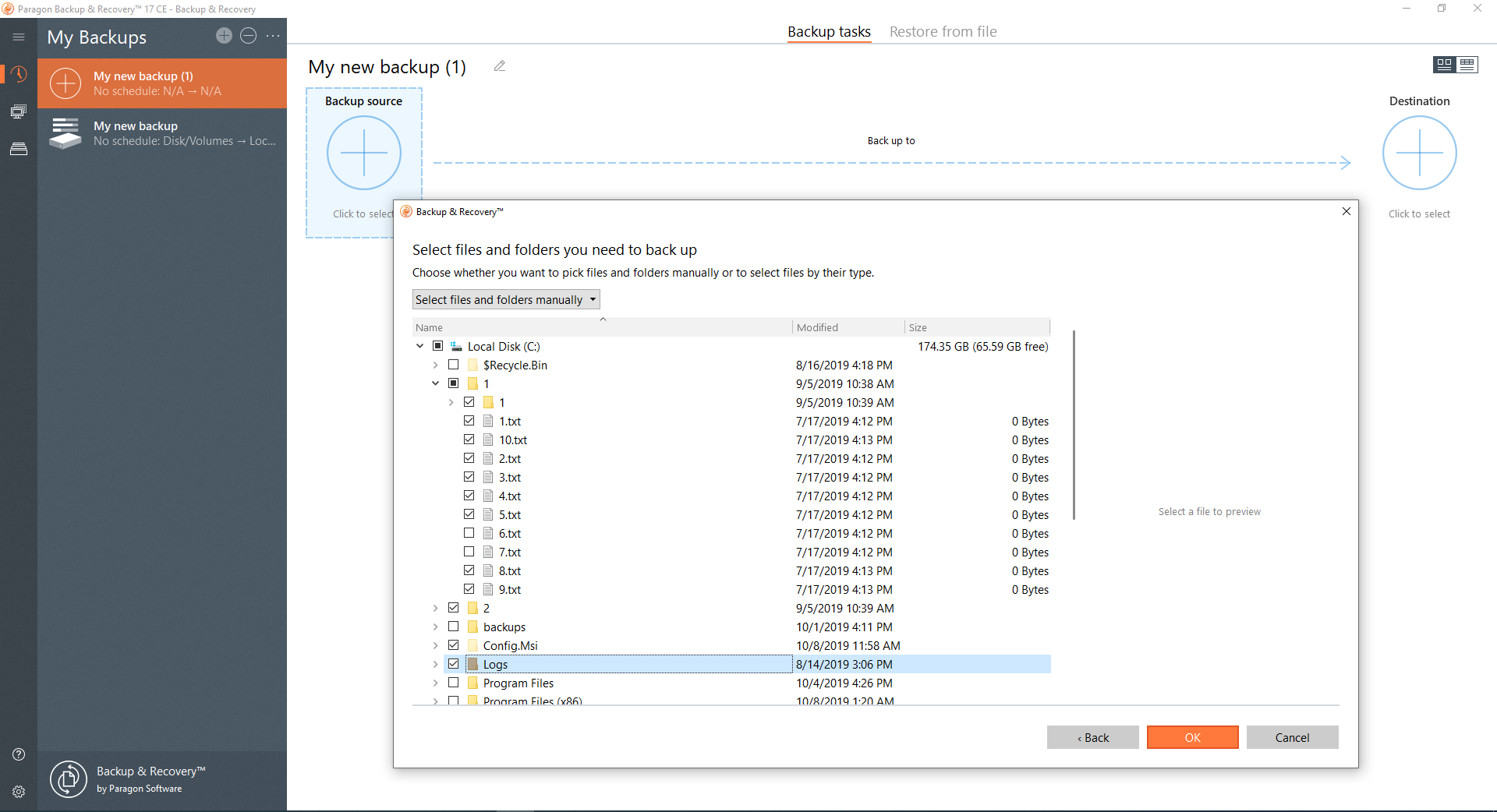Click the Program Files folder icon
The width and height of the screenshot is (1497, 812).
[472, 683]
